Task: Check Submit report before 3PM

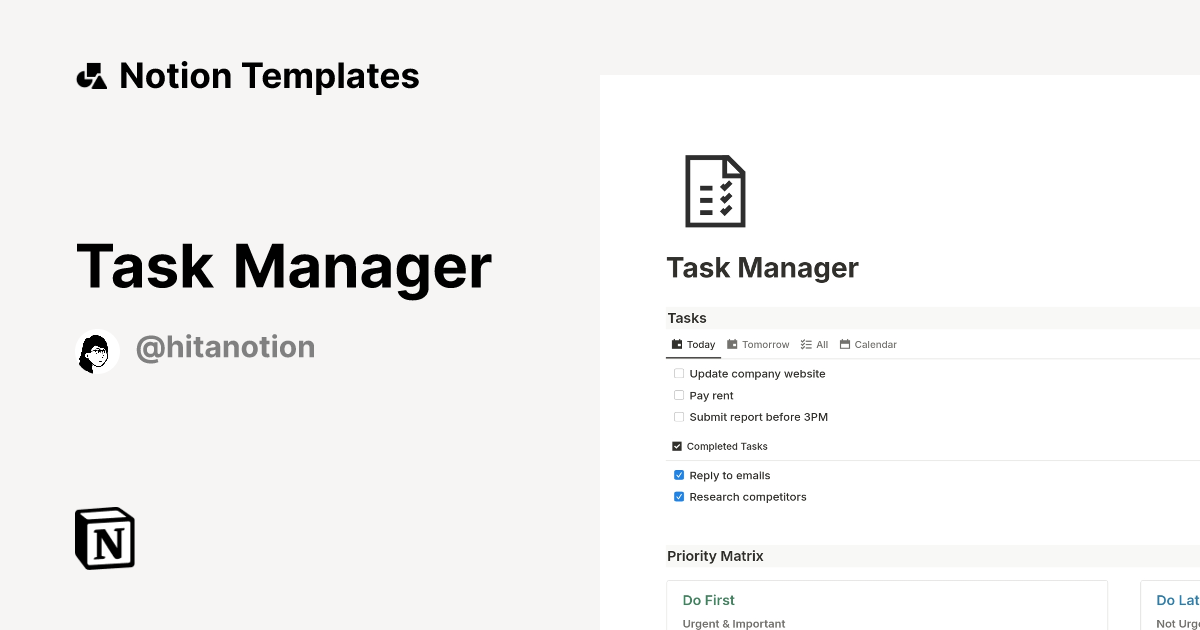Action: coord(679,417)
